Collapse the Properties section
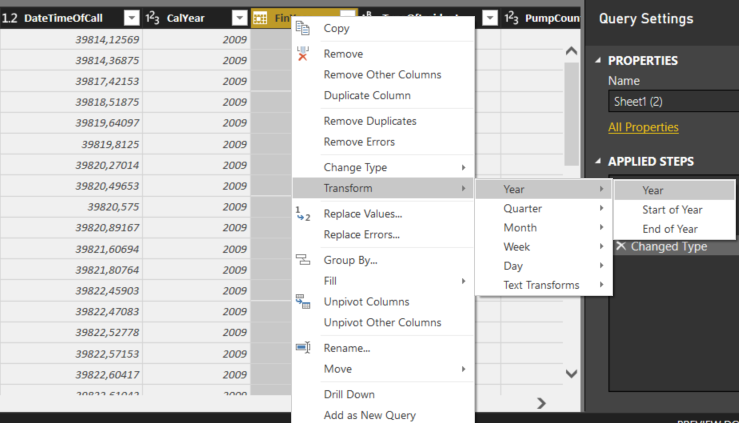The image size is (739, 423). (598, 60)
